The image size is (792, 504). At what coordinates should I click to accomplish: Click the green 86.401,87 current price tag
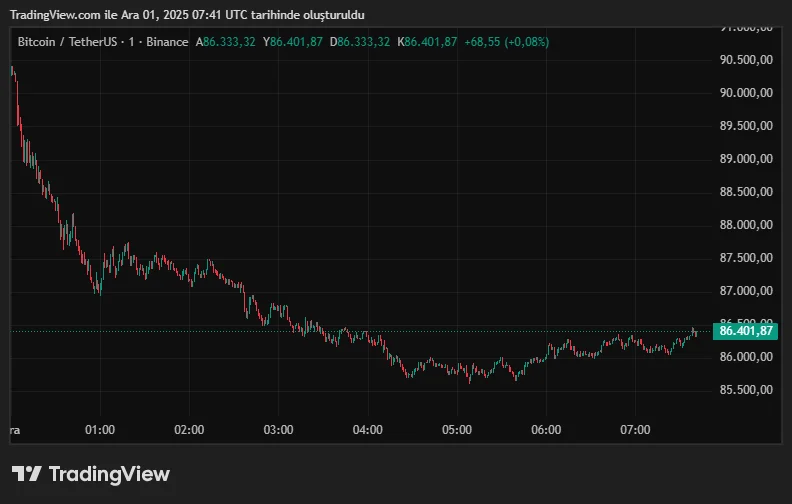click(x=746, y=331)
